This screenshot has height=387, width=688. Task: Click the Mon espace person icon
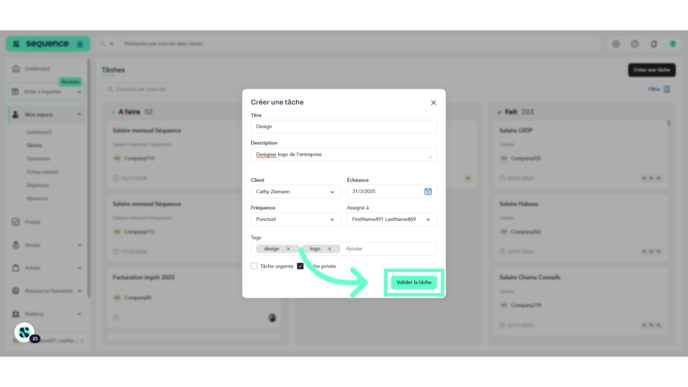click(x=15, y=115)
